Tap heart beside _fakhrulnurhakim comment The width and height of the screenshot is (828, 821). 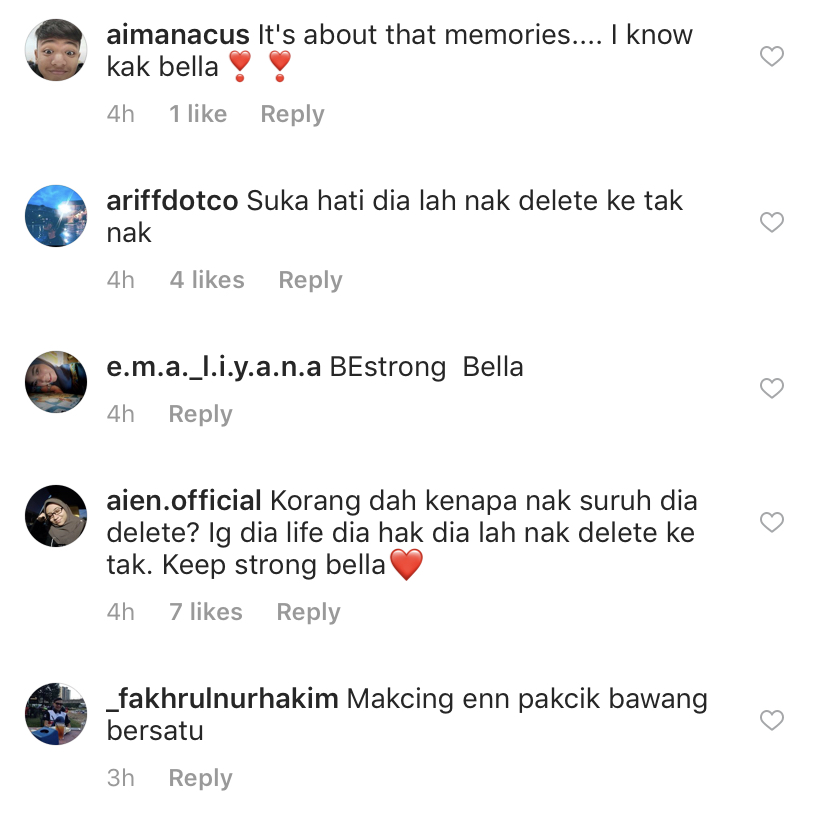[x=771, y=720]
